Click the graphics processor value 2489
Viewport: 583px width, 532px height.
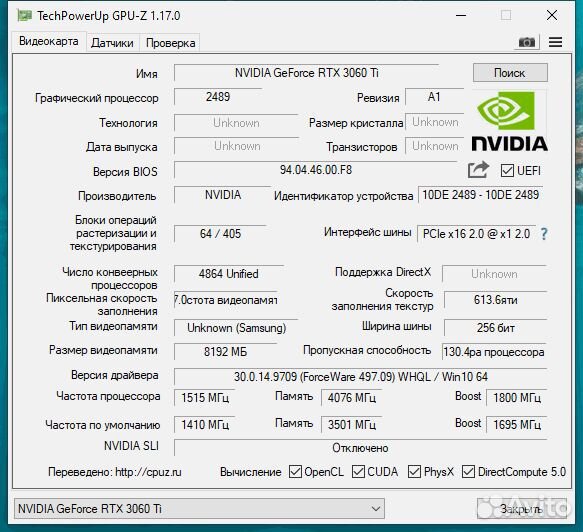coord(218,97)
